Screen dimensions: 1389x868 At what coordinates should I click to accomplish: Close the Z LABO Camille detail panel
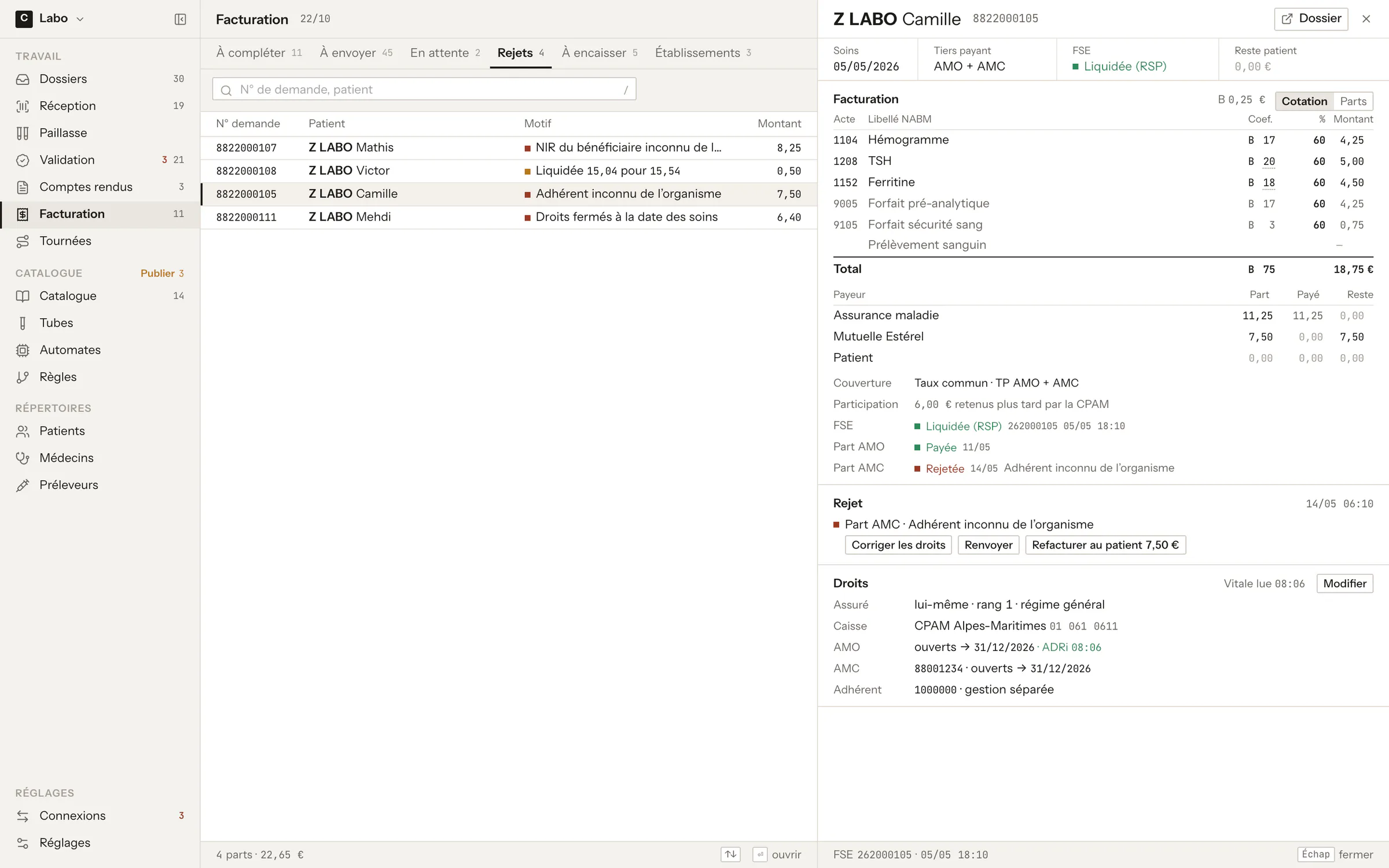coord(1366,19)
